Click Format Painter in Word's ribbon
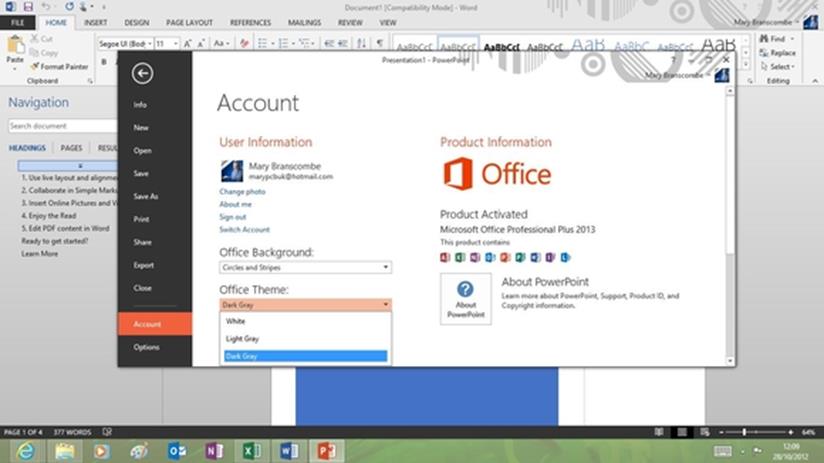824x463 pixels. point(59,67)
